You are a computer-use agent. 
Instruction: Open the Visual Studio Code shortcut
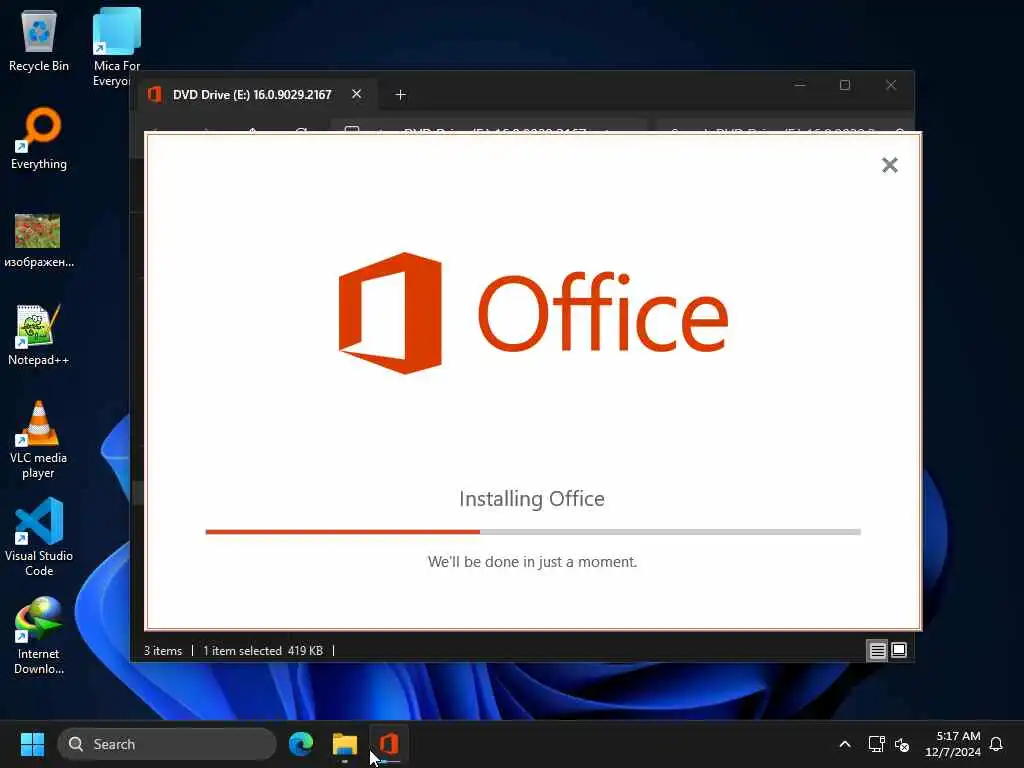coord(39,537)
